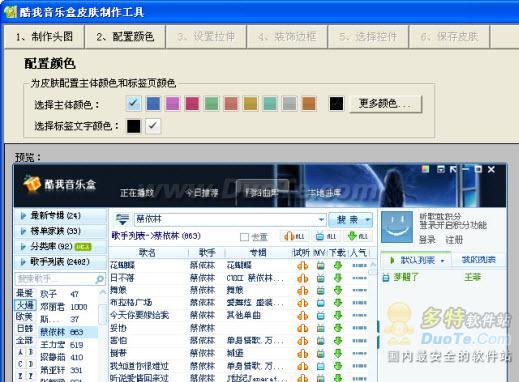Click the MV icon for 日不落 row

(320, 278)
